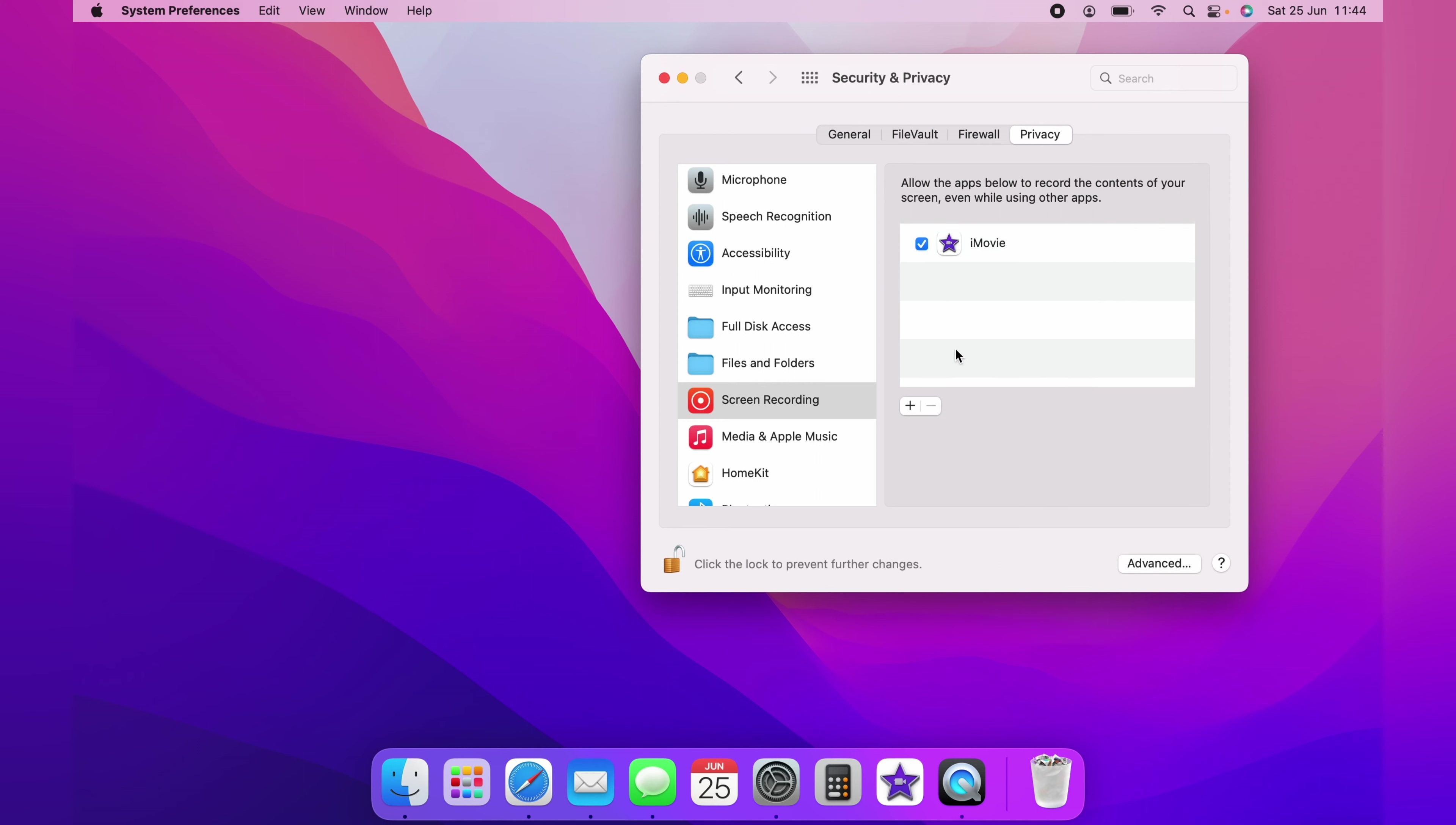This screenshot has width=1456, height=825.
Task: Click the battery status icon
Action: pos(1122,11)
